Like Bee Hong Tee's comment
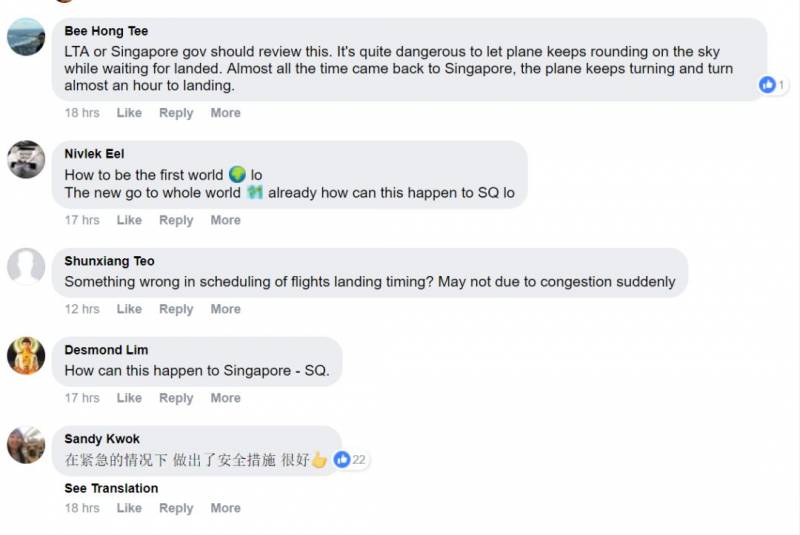The image size is (800, 535). pyautogui.click(x=129, y=113)
